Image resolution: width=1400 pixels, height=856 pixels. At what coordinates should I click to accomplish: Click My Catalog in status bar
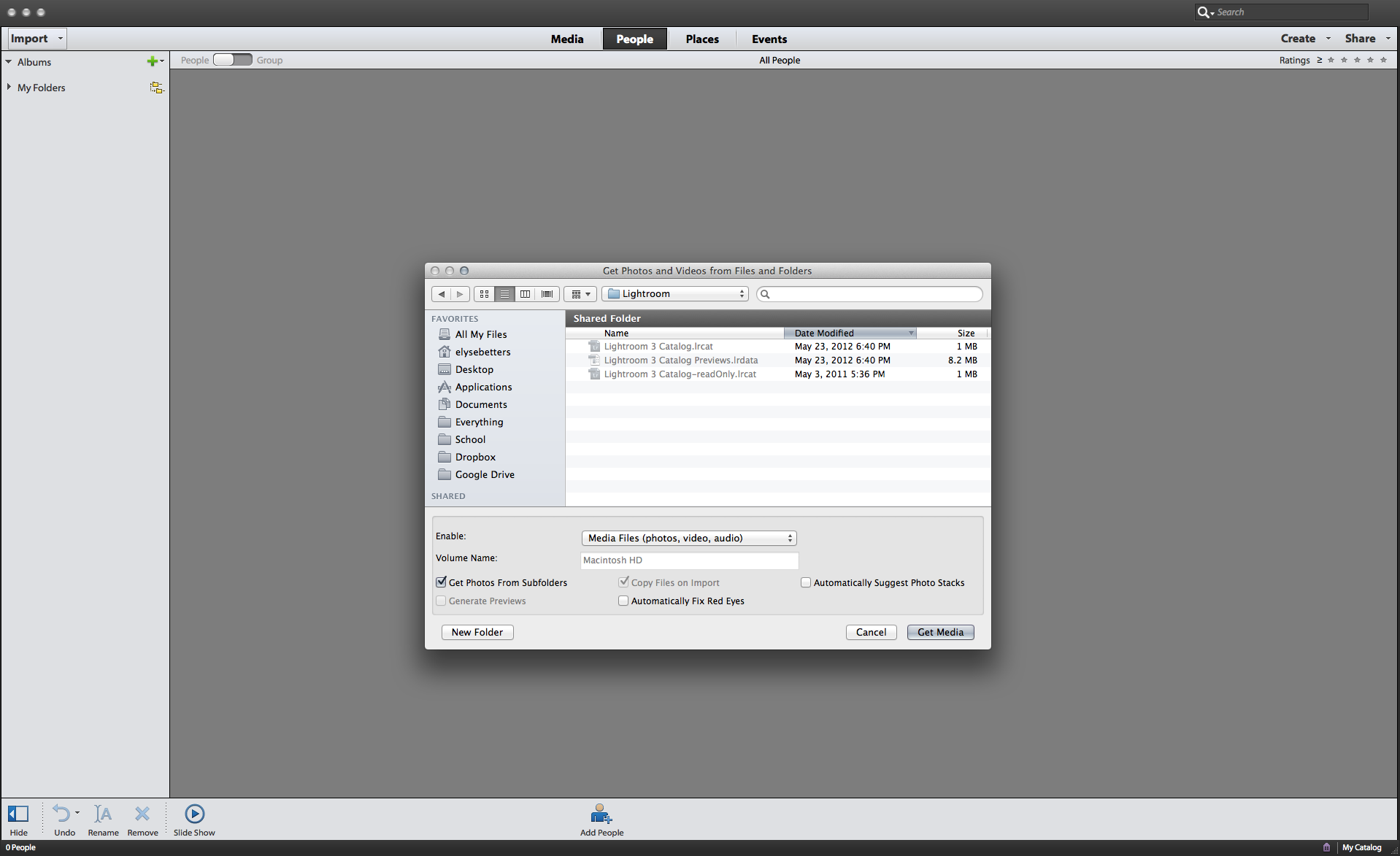click(x=1362, y=847)
